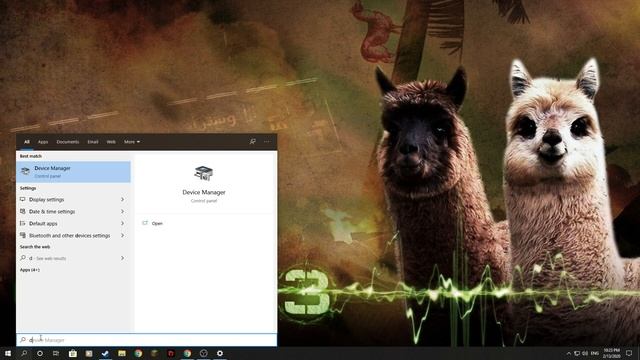Open Microsoft Store from the taskbar
The image size is (640, 360).
coord(73,353)
